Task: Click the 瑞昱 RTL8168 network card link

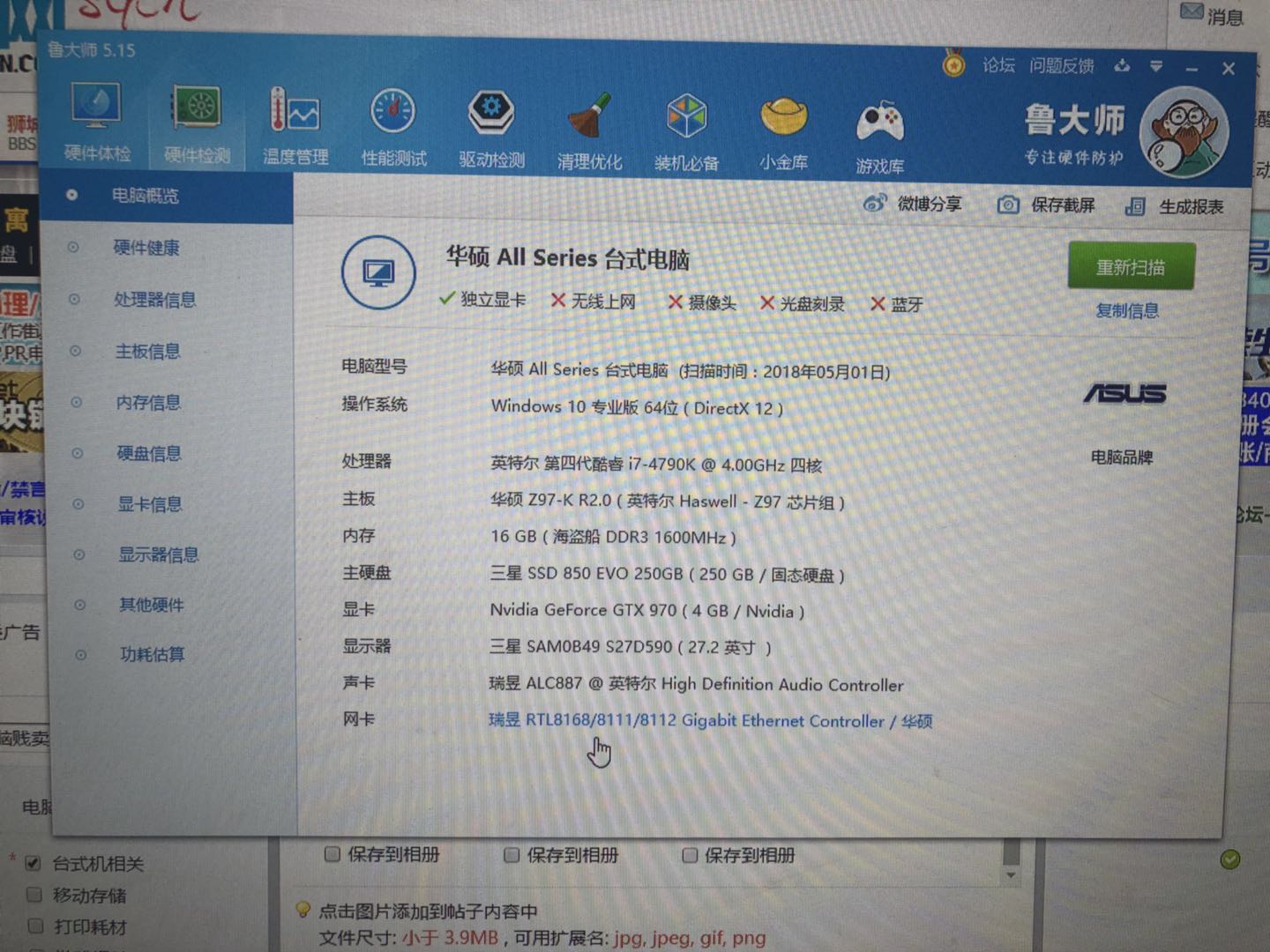Action: (x=710, y=720)
